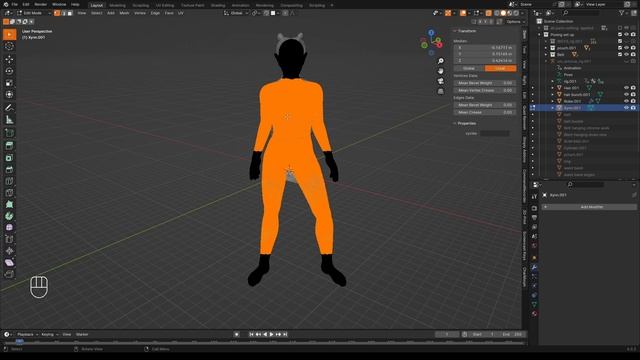Click the zoom magnifier in viewport
This screenshot has width=640, height=360.
(x=441, y=61)
